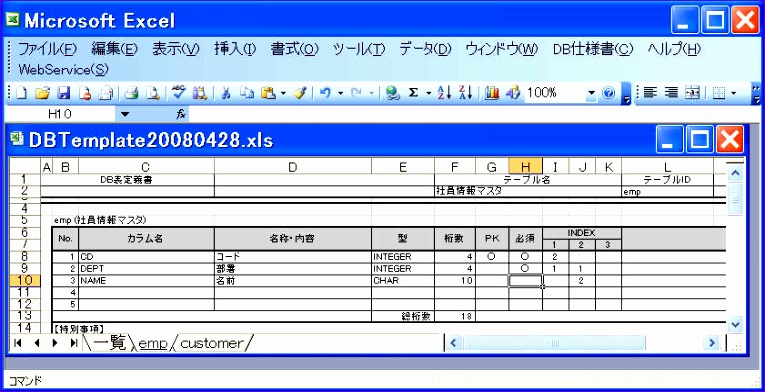Screen dimensions: 765x392
Task: Activate the Format Painter brush
Action: (x=301, y=93)
